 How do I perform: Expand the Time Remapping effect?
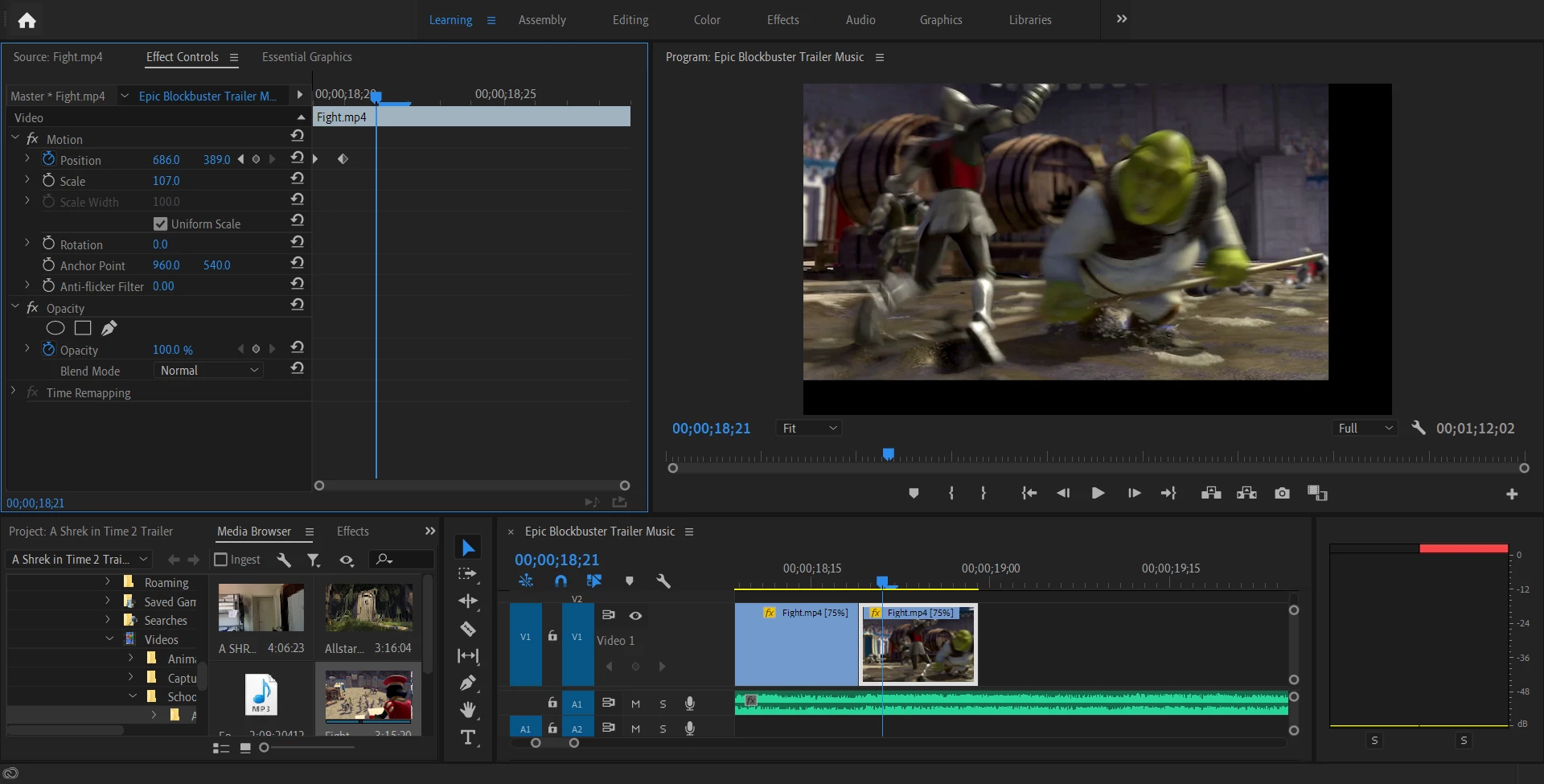click(x=13, y=392)
